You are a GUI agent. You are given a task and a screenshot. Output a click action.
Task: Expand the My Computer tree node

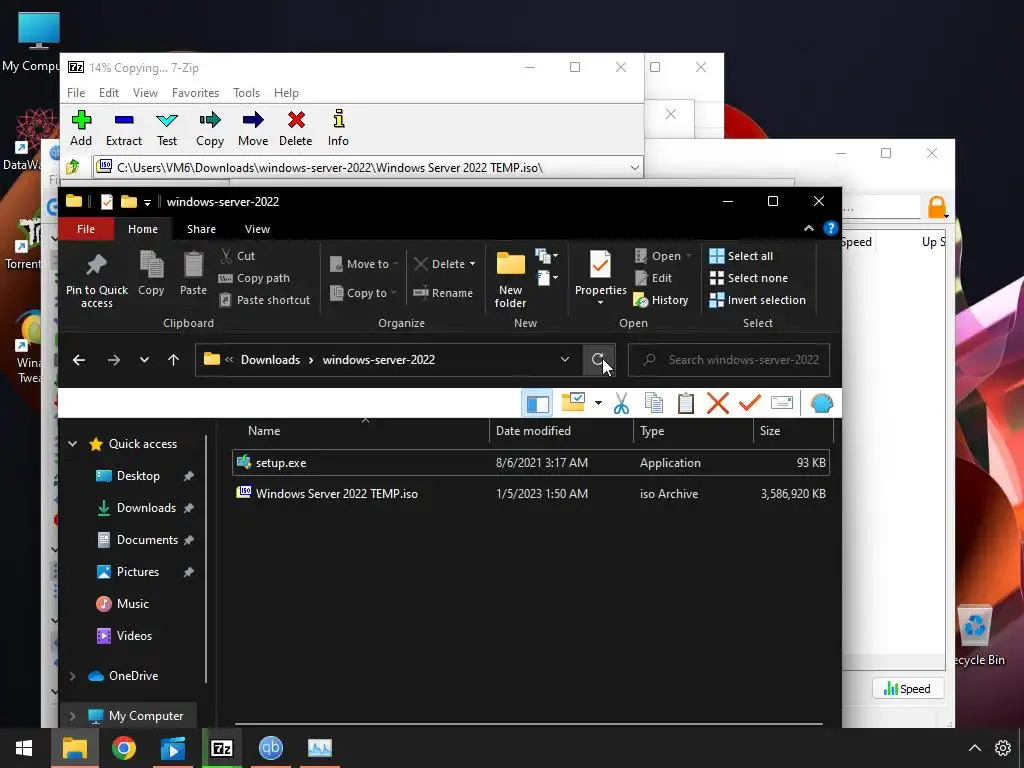[x=72, y=716]
